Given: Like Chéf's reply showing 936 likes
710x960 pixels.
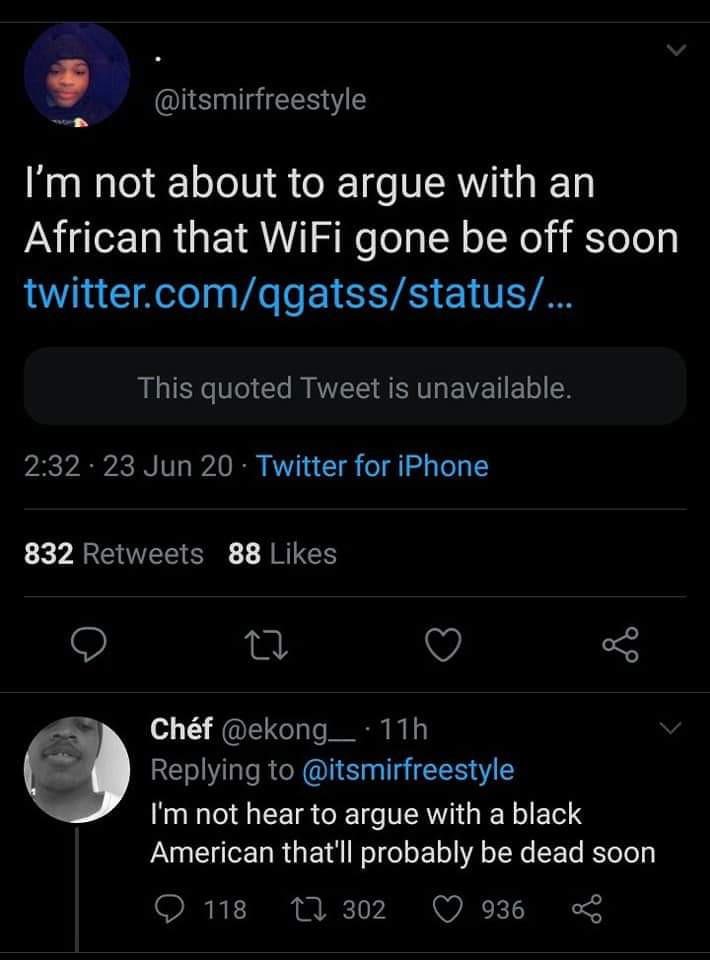Looking at the screenshot, I should tap(479, 909).
